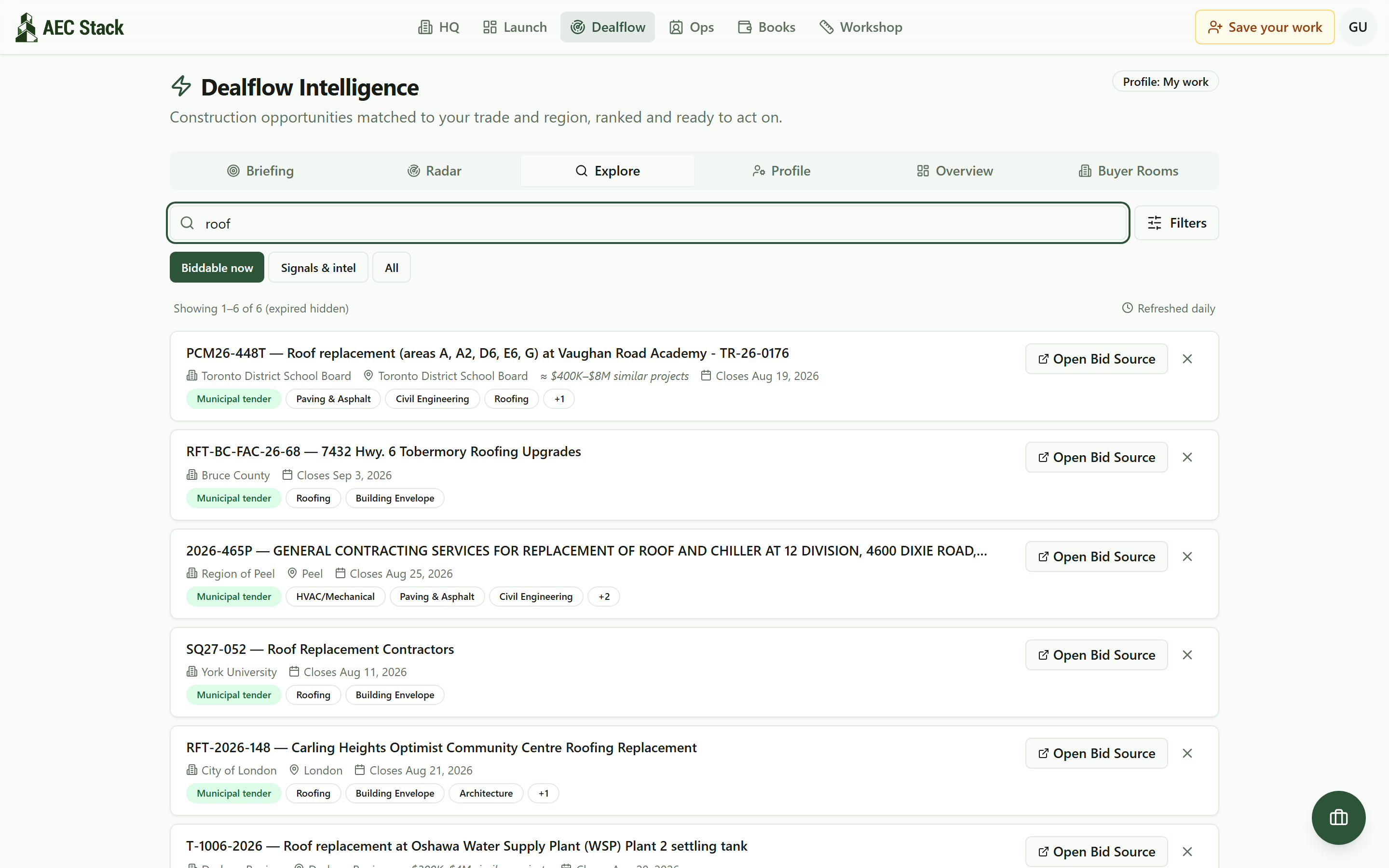Dismiss the RFT-2026-148 listing
Screen dimensions: 1389x868
point(1187,753)
